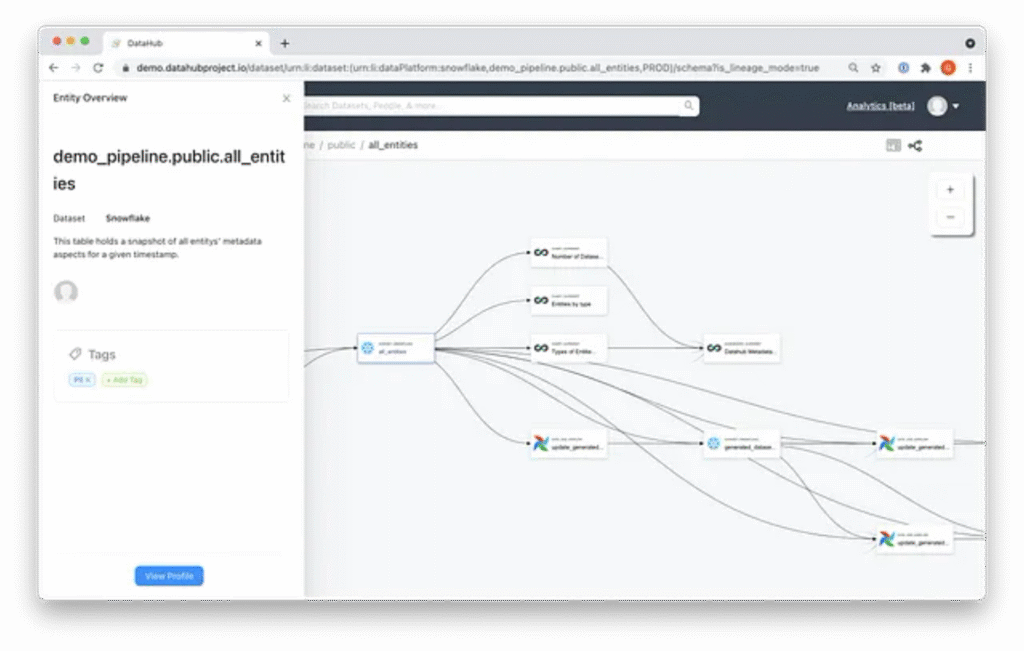Click the bottom-right update_generated Airflow node
The image size is (1024, 651).
914,539
